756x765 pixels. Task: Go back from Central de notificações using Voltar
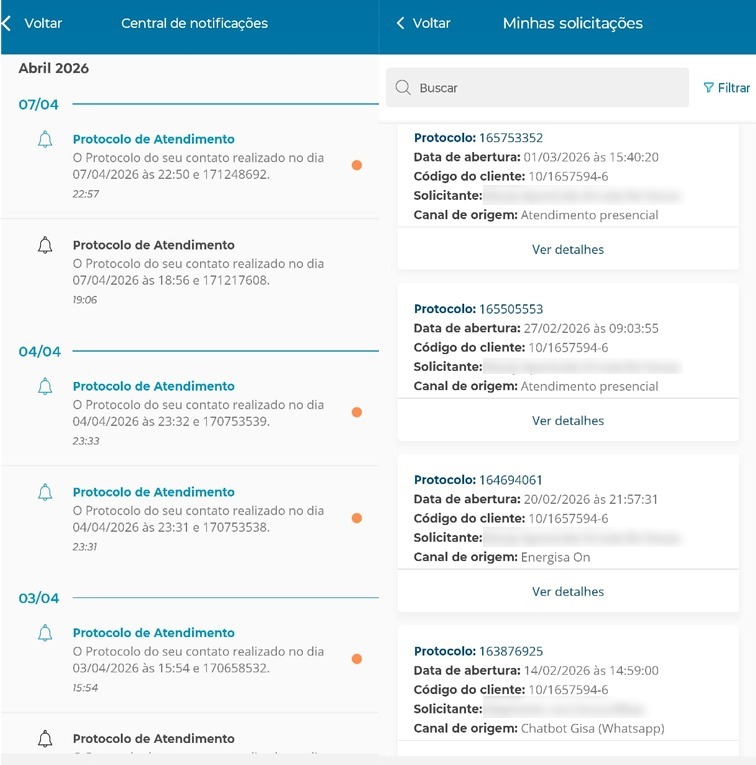pos(33,23)
